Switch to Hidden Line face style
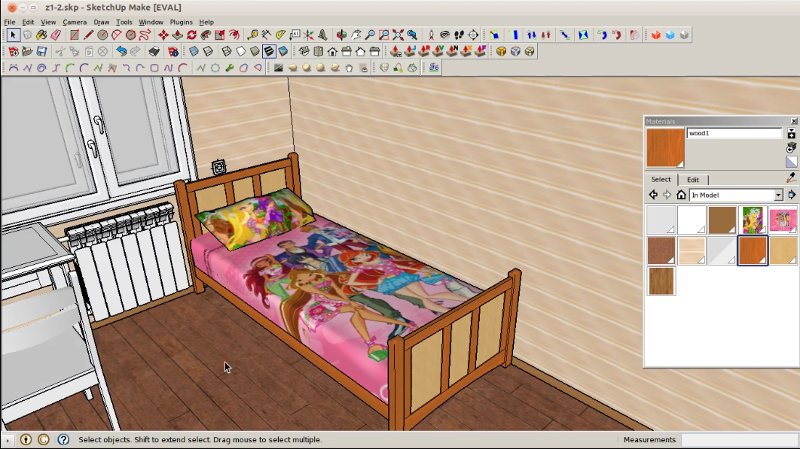This screenshot has height=449, width=800. click(x=241, y=51)
